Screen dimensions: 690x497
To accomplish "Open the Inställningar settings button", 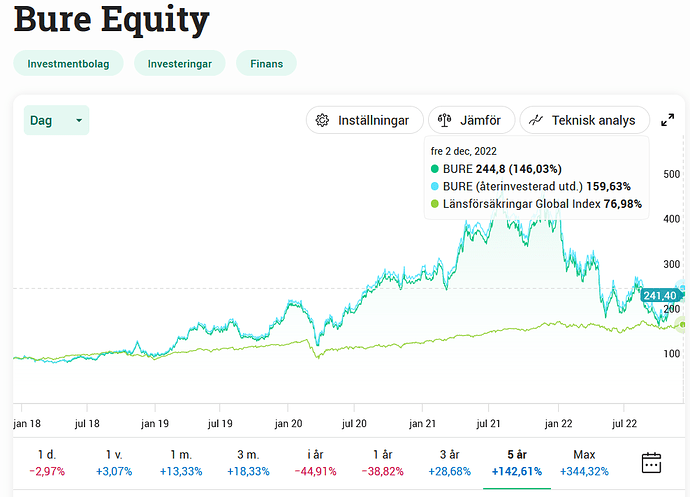I will 365,120.
